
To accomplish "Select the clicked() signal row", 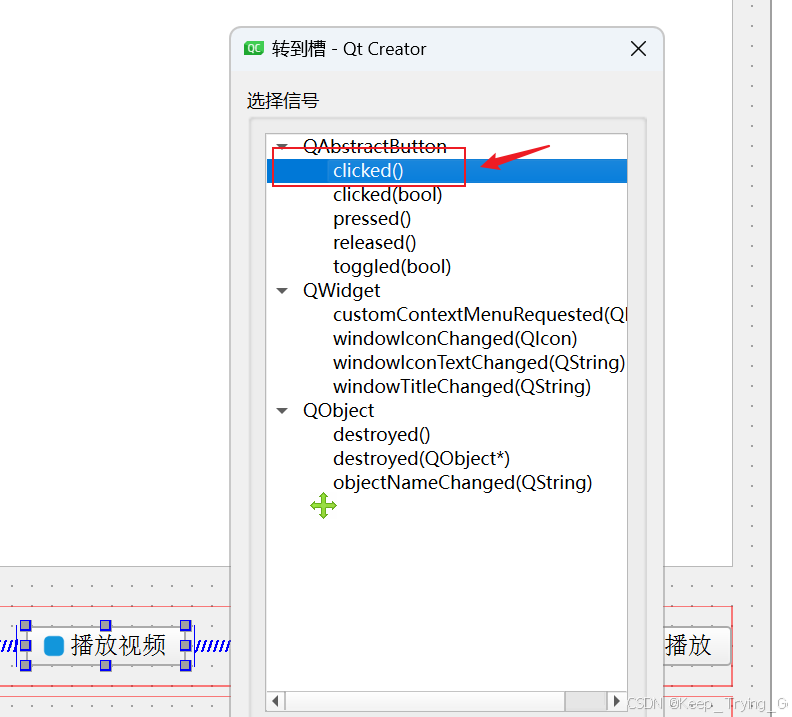I will (447, 171).
